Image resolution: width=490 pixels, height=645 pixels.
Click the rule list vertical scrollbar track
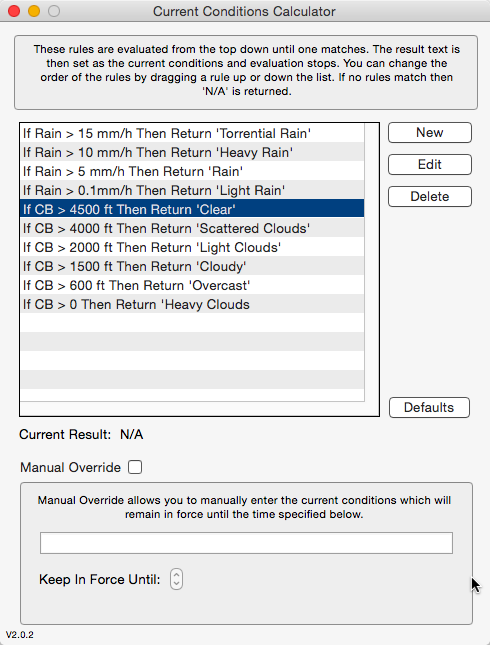tap(372, 262)
